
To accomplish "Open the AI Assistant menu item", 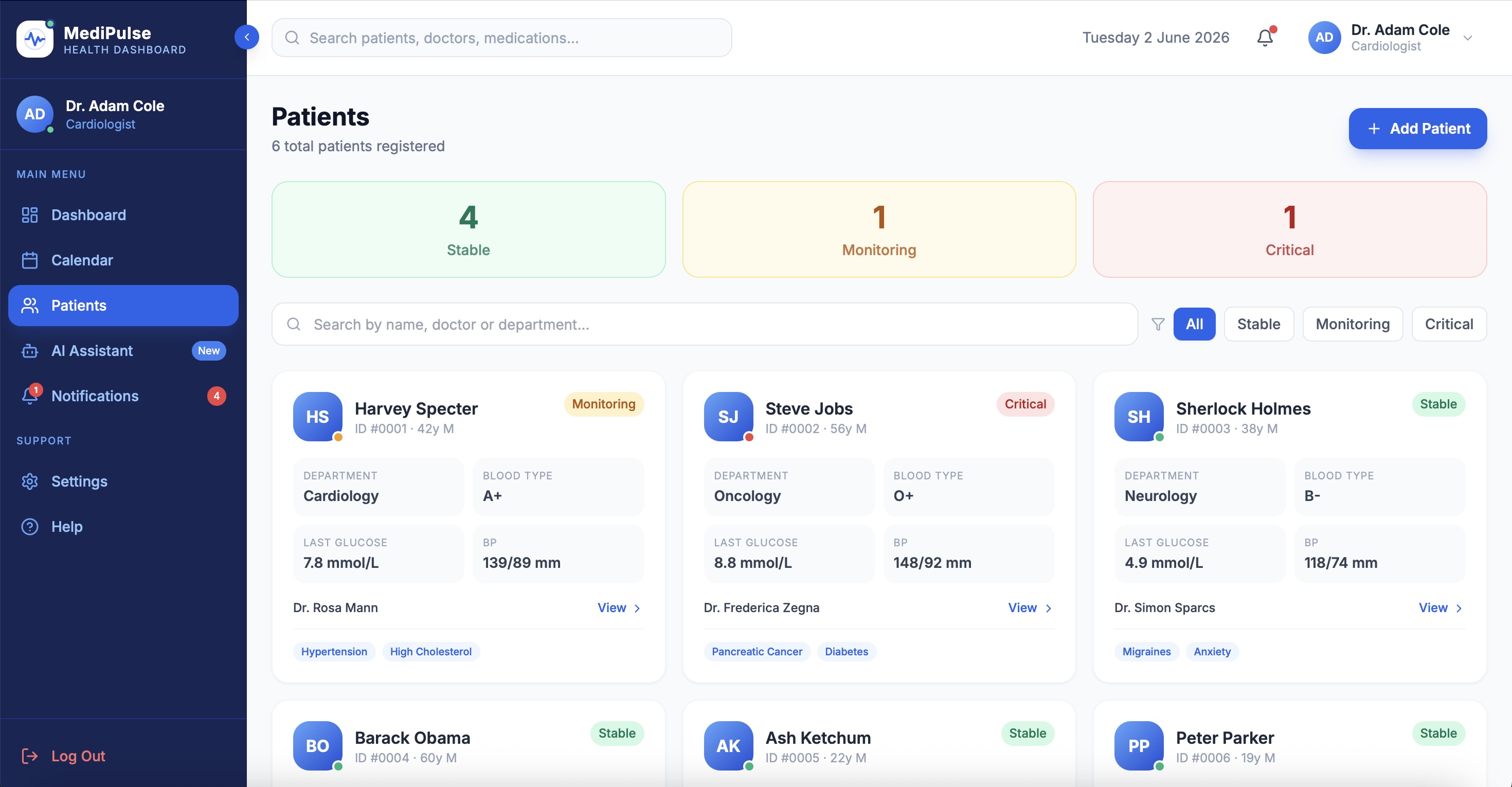I will coord(123,350).
